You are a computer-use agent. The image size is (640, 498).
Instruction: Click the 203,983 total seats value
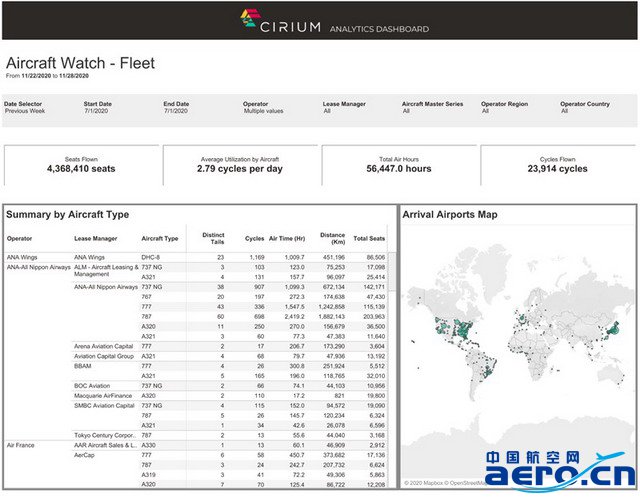click(x=374, y=316)
